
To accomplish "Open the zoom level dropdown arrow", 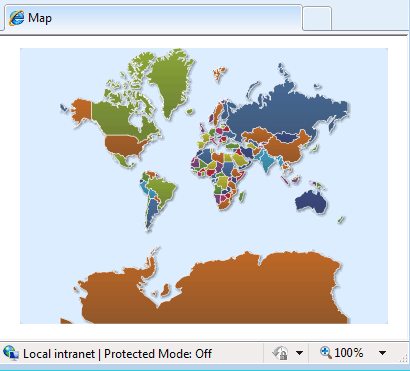I will pyautogui.click(x=383, y=353).
